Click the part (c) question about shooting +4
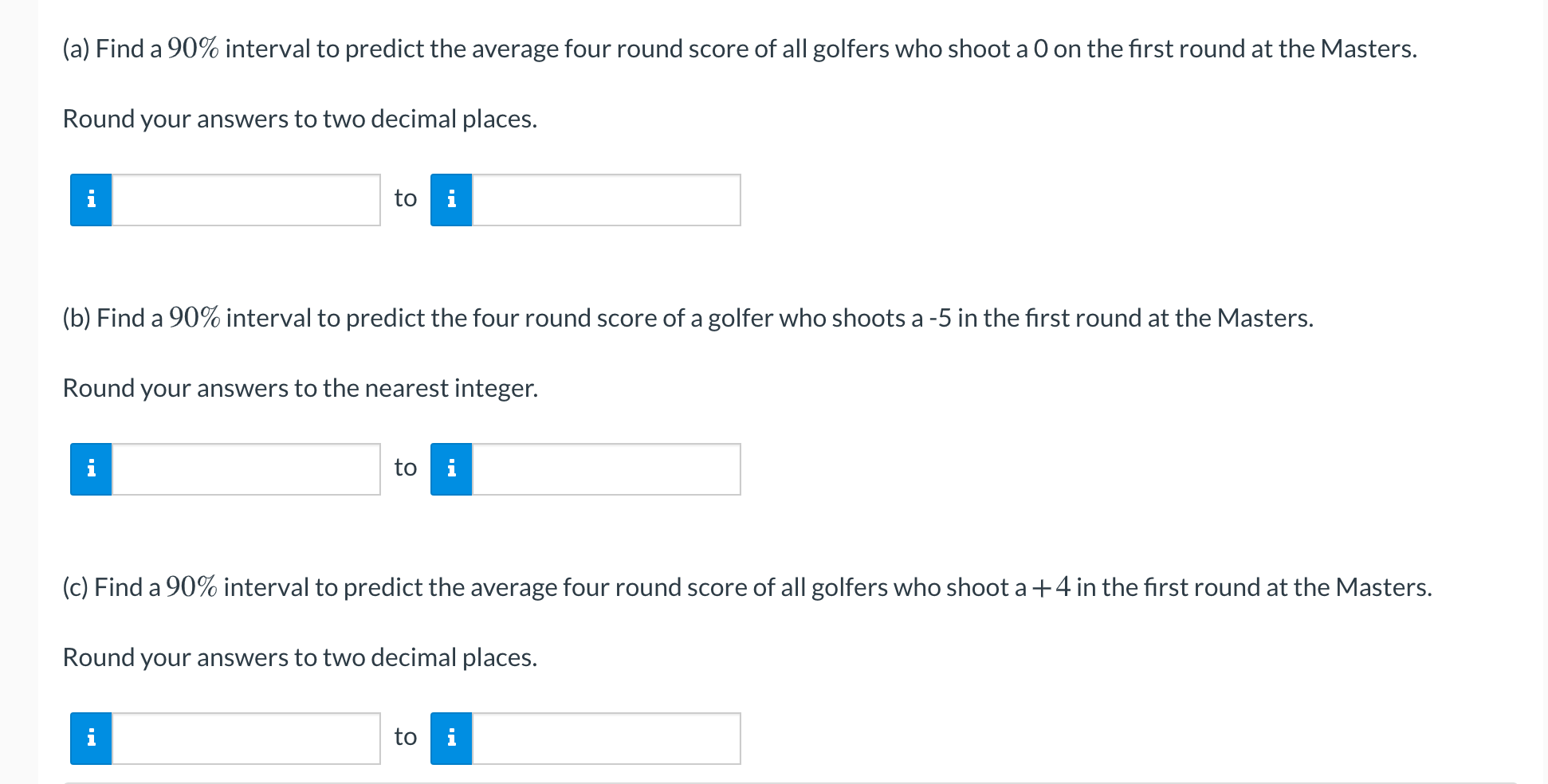 [747, 588]
